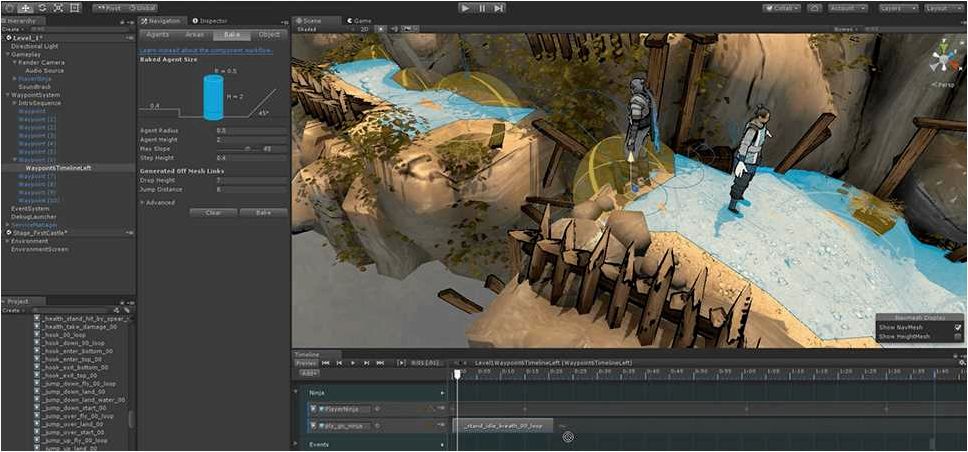
Task: Open Hierarchy panel options menu icon
Action: click(x=131, y=21)
